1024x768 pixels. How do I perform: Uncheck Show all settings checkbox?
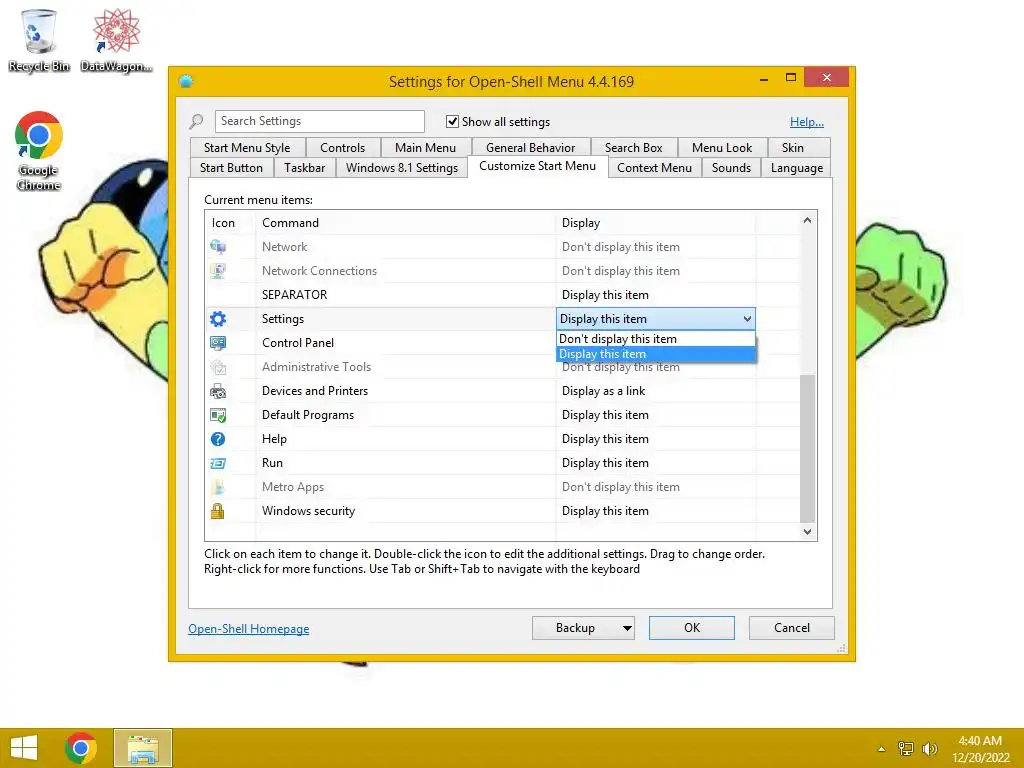452,121
